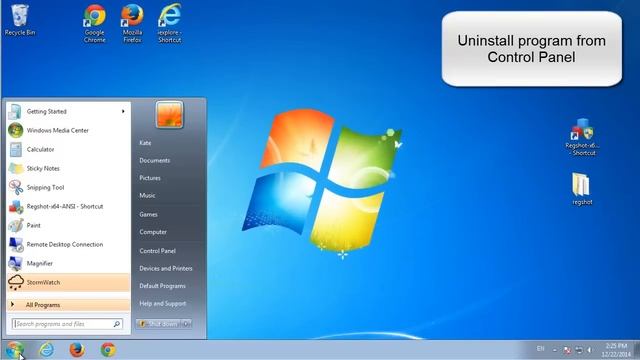Open Documents from Start menu
640x360 pixels.
point(155,160)
